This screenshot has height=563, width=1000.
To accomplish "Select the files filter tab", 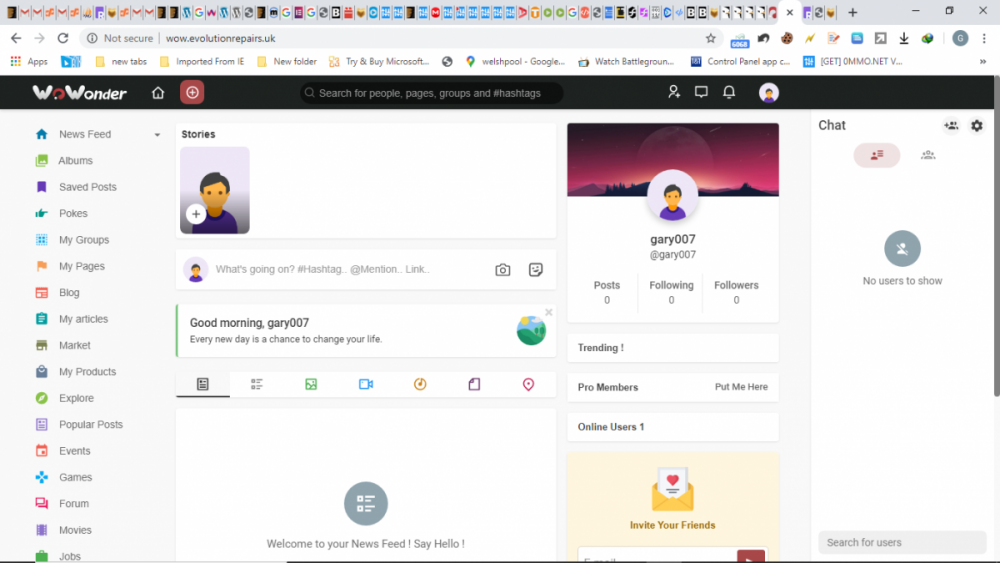I will [x=474, y=384].
